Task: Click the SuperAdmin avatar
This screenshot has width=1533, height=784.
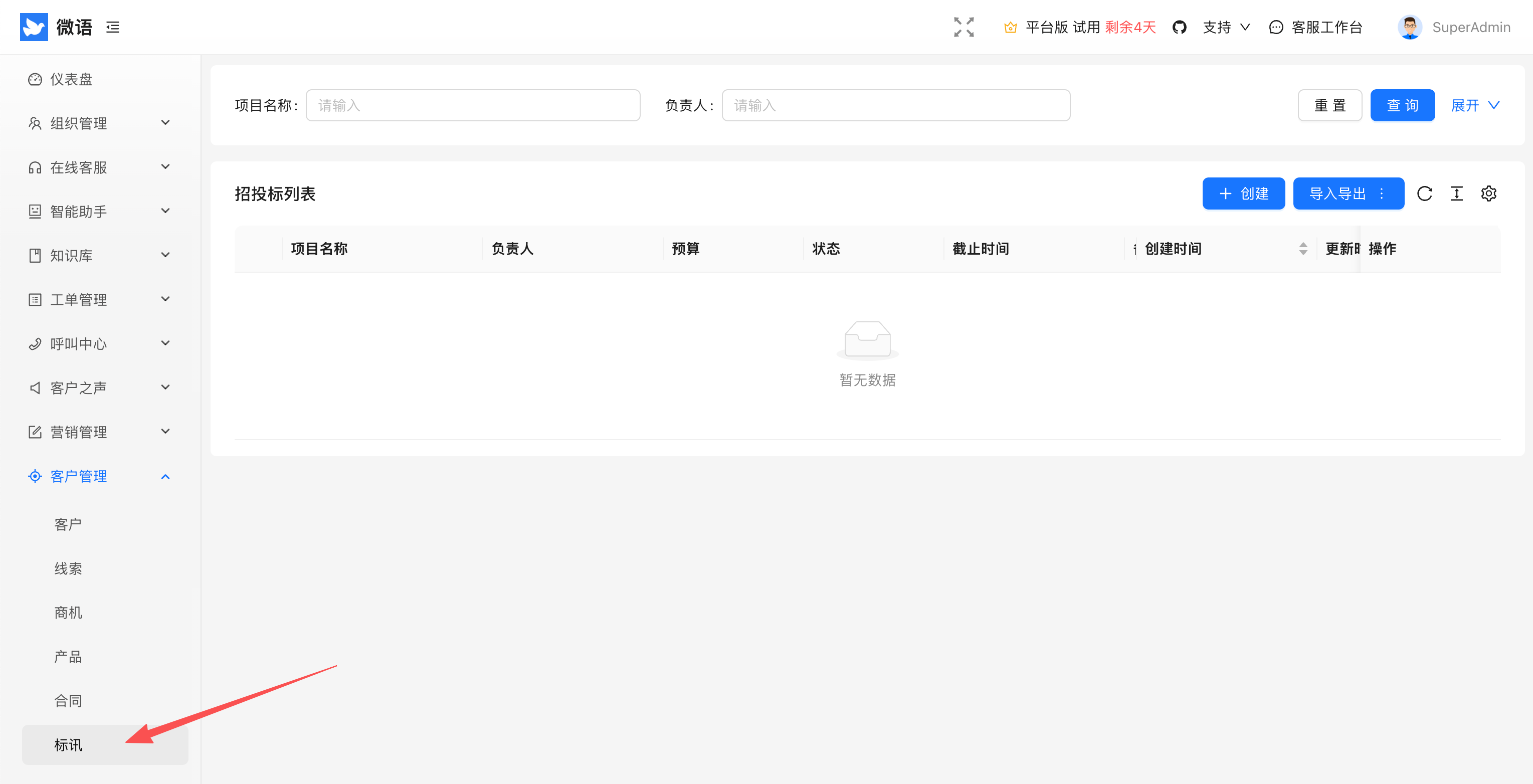Action: pos(1409,28)
